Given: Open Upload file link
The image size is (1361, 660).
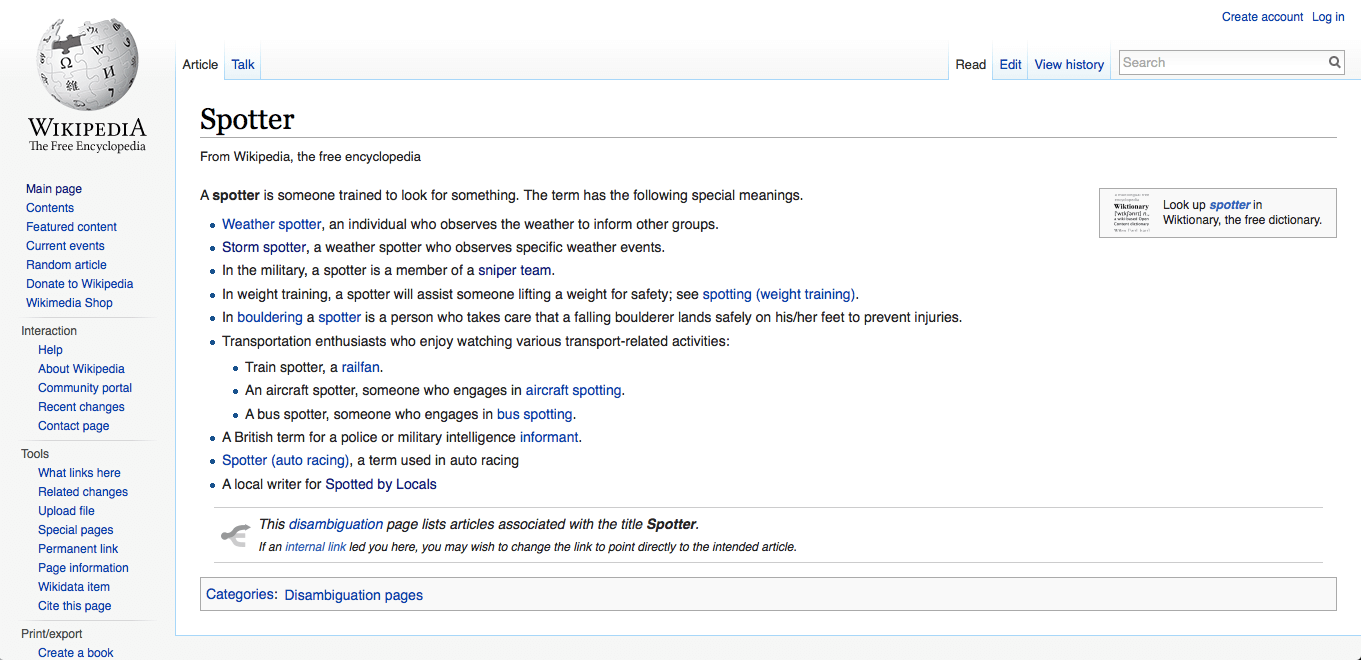Looking at the screenshot, I should click(66, 511).
